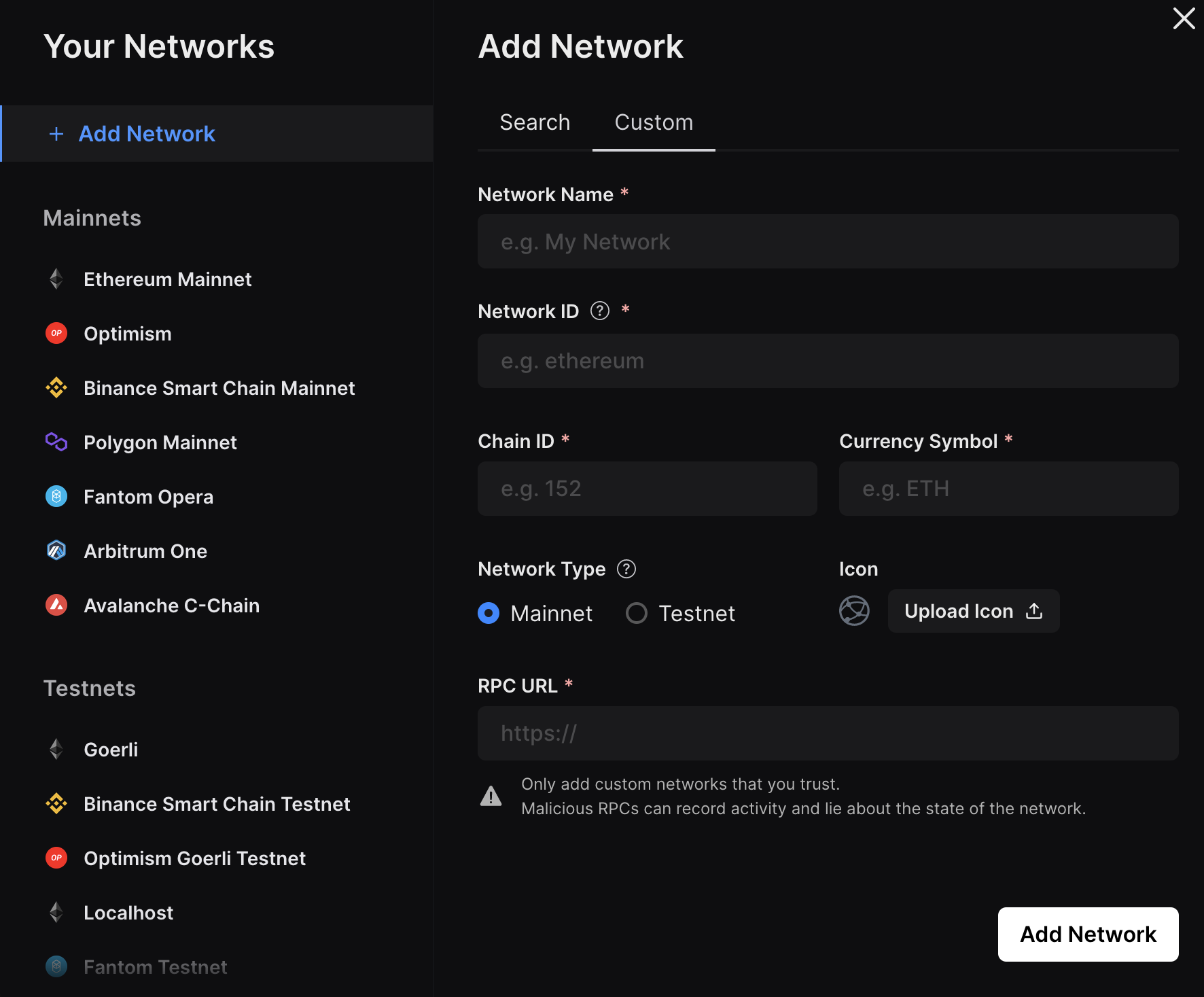Select the Avalanche C-Chain icon
Image resolution: width=1204 pixels, height=997 pixels.
click(x=56, y=605)
